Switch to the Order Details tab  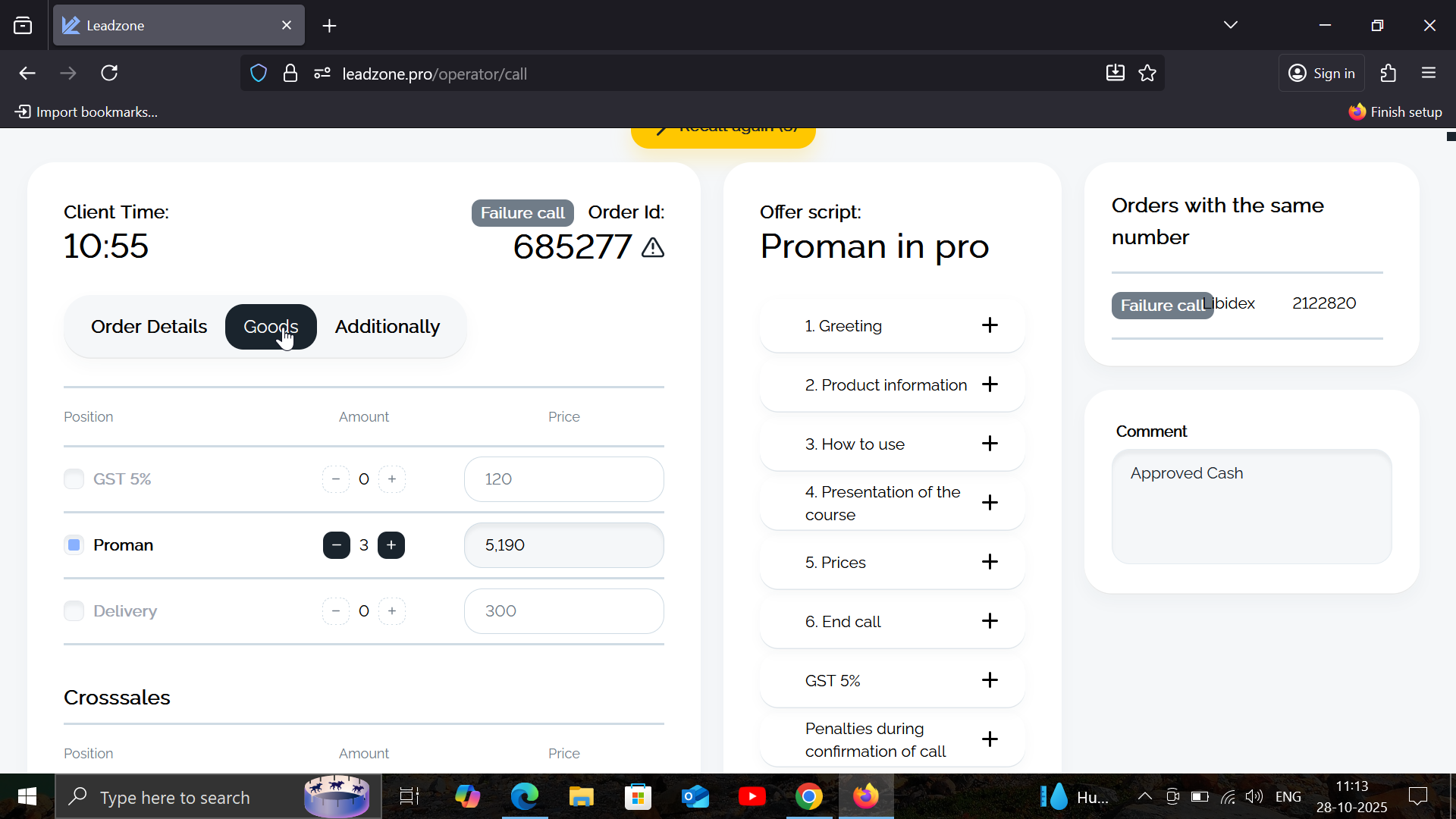[x=149, y=327]
